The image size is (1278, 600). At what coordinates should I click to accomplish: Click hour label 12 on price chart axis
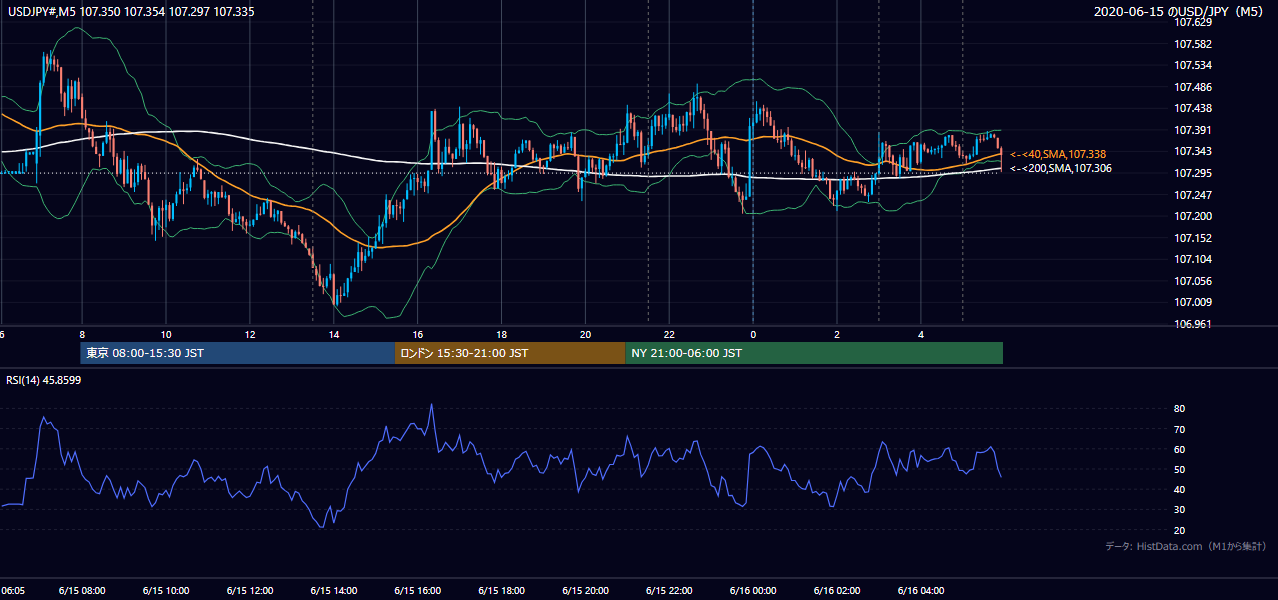pyautogui.click(x=250, y=335)
